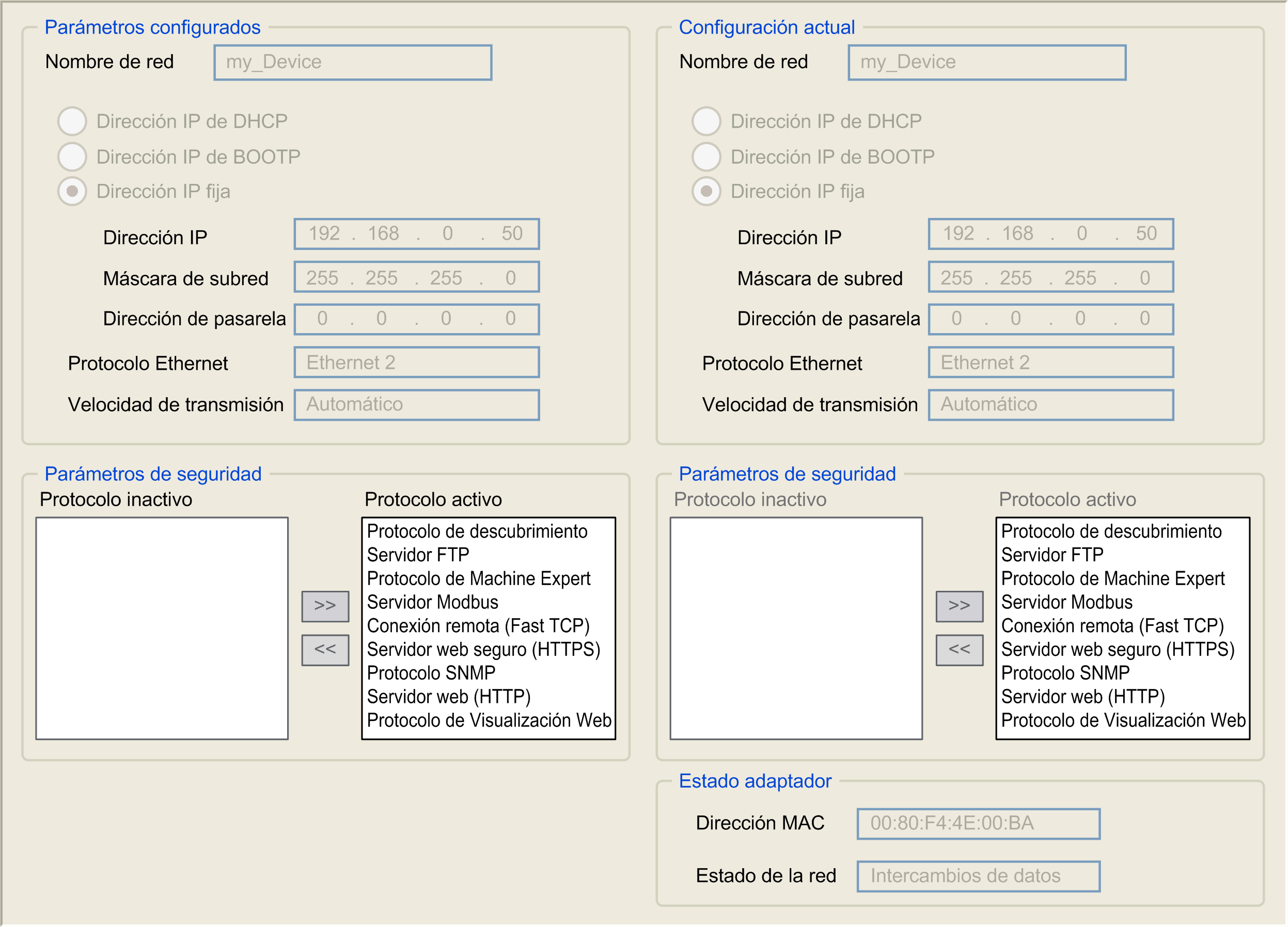Select Servidor FTP in right active list
Viewport: 1288px width, 927px height.
(x=1053, y=555)
